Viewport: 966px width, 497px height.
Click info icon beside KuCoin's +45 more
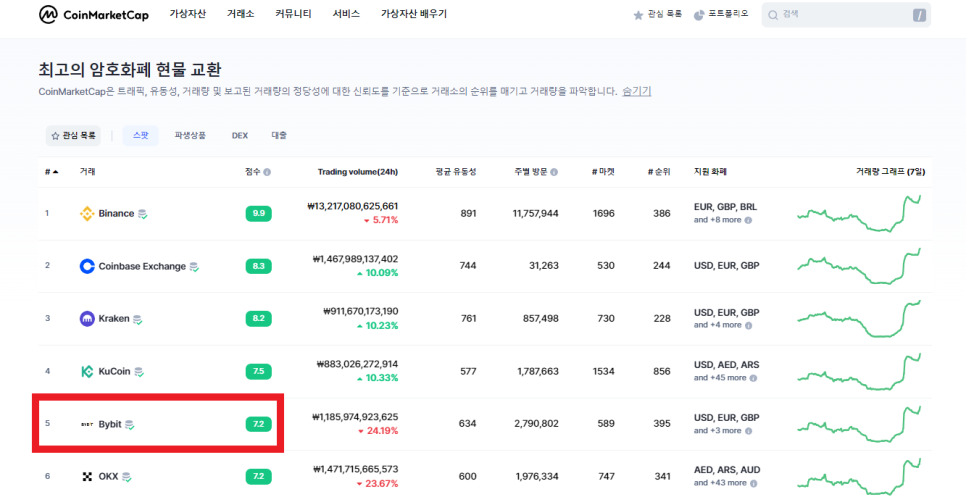click(x=753, y=378)
